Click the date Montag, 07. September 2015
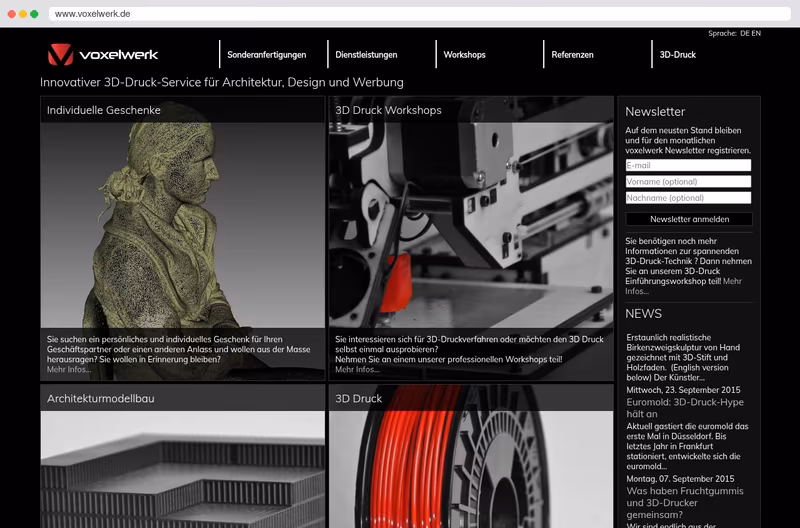 pos(680,479)
